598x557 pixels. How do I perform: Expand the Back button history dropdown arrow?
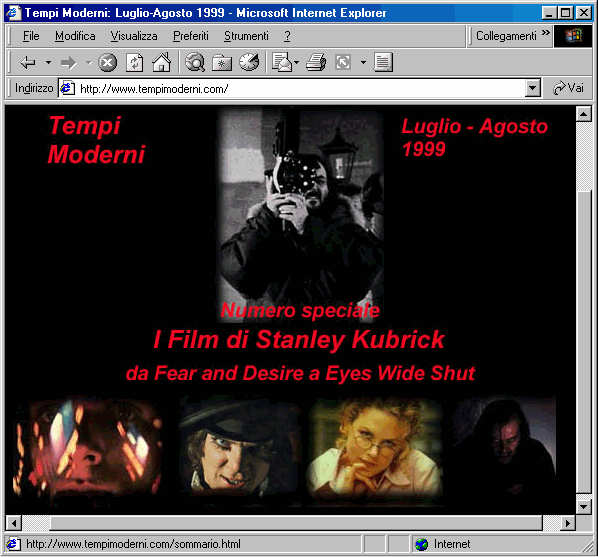click(x=48, y=62)
